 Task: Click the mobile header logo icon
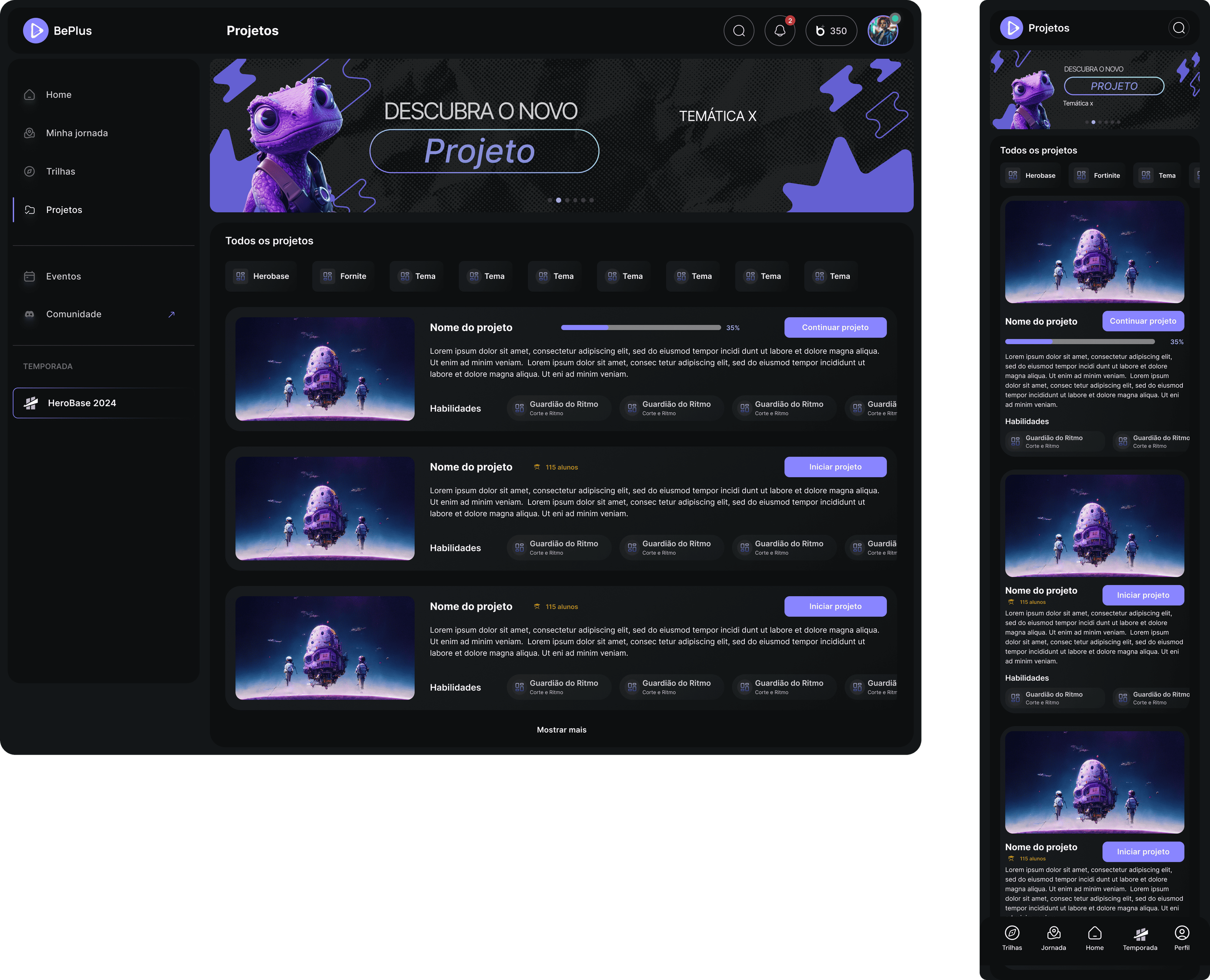pyautogui.click(x=1011, y=28)
